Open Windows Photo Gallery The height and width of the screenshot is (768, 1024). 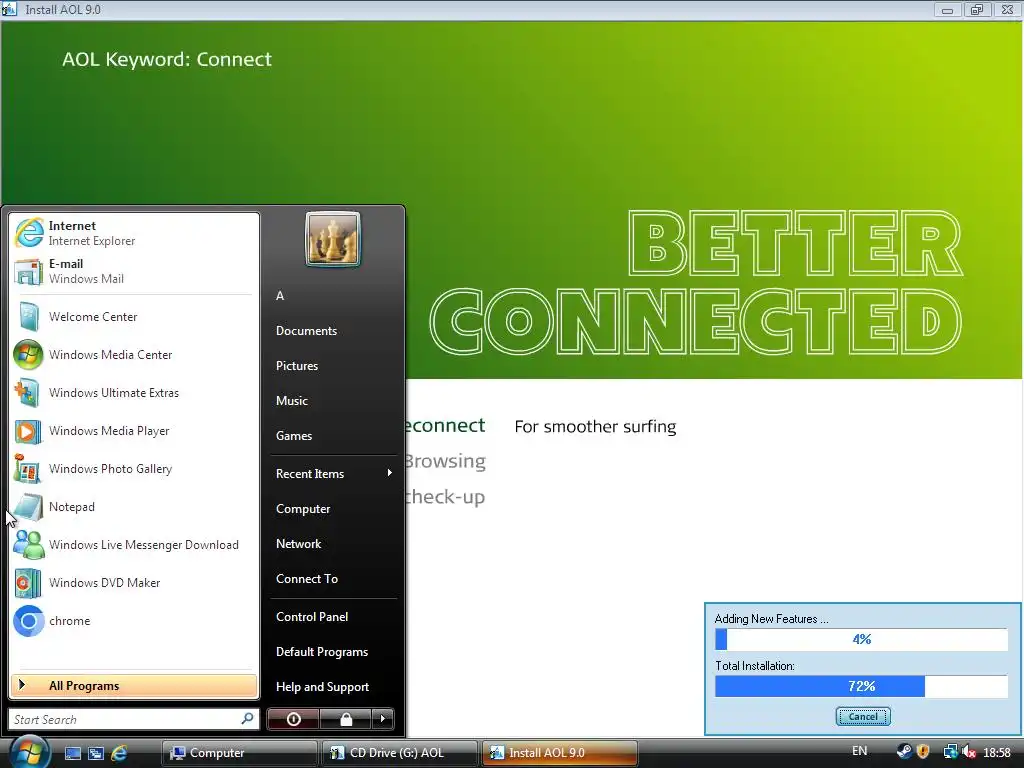134,468
